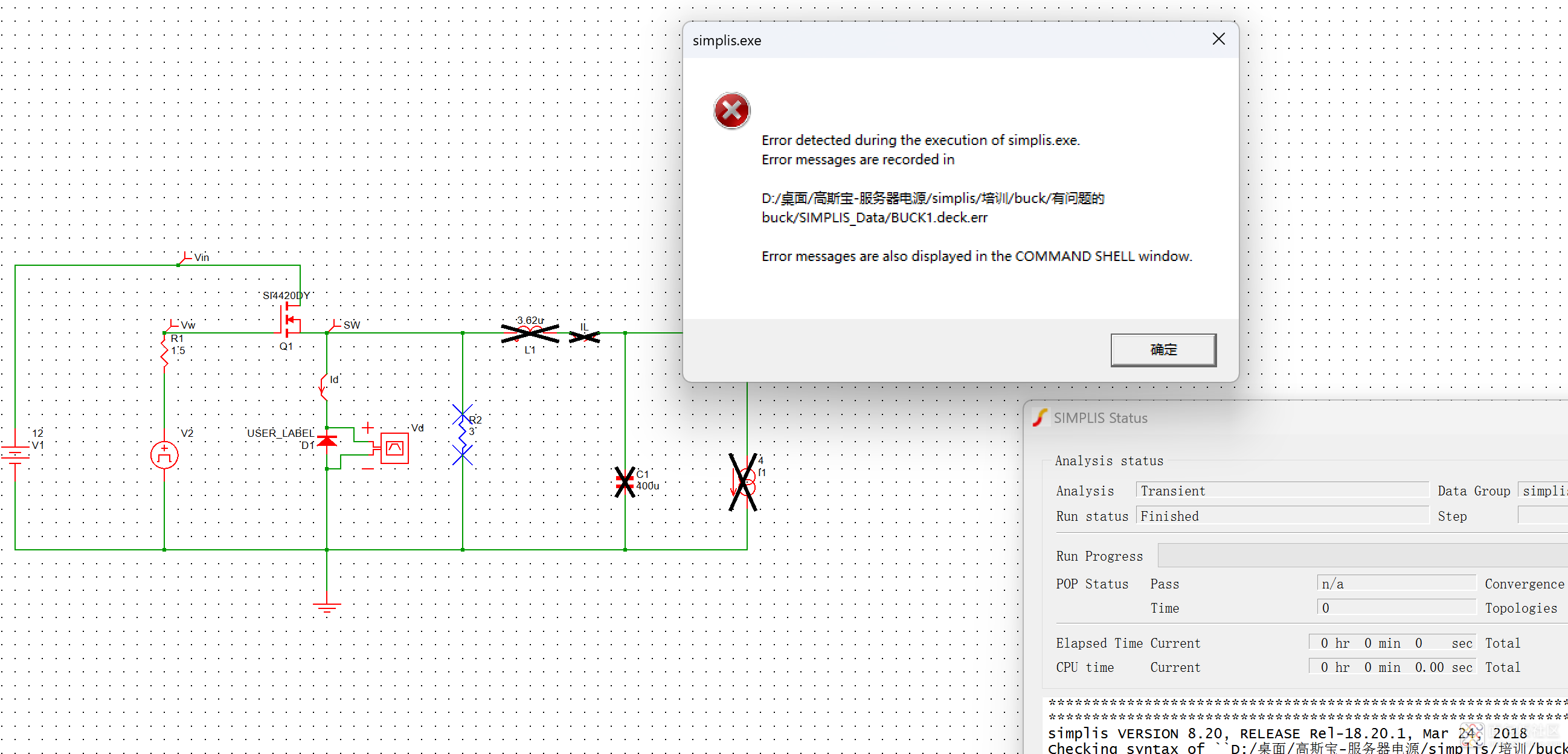The image size is (1568, 754).
Task: Click the SIMPLIS Status window title icon
Action: click(1039, 418)
